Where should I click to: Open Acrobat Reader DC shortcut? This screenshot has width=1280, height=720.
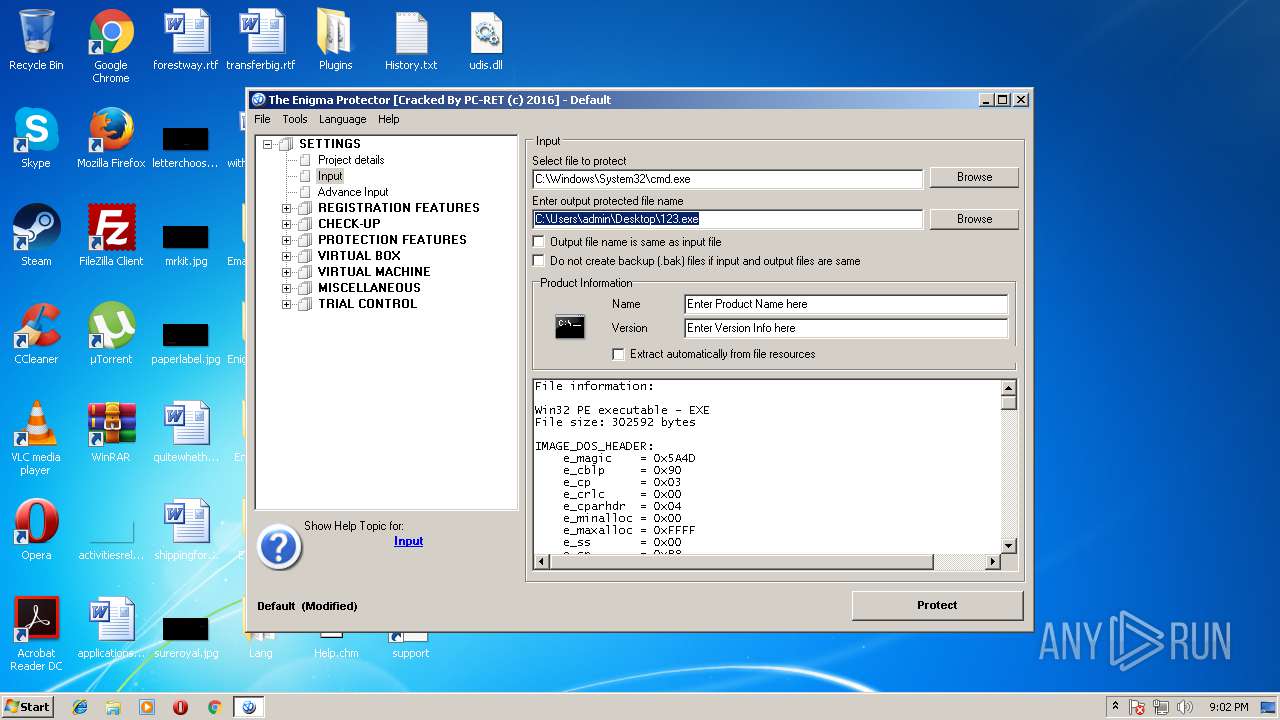pos(36,634)
